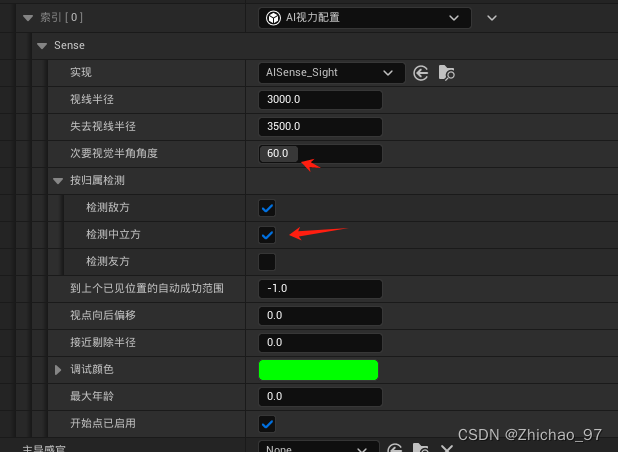This screenshot has height=452, width=618.
Task: Clear the None dropdown with X icon
Action: pos(447,448)
